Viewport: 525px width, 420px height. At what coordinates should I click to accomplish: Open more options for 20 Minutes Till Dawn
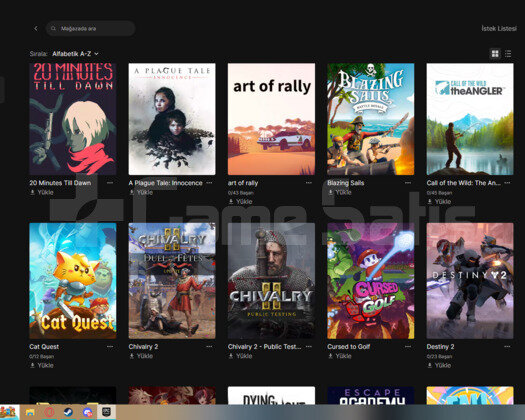pos(110,183)
